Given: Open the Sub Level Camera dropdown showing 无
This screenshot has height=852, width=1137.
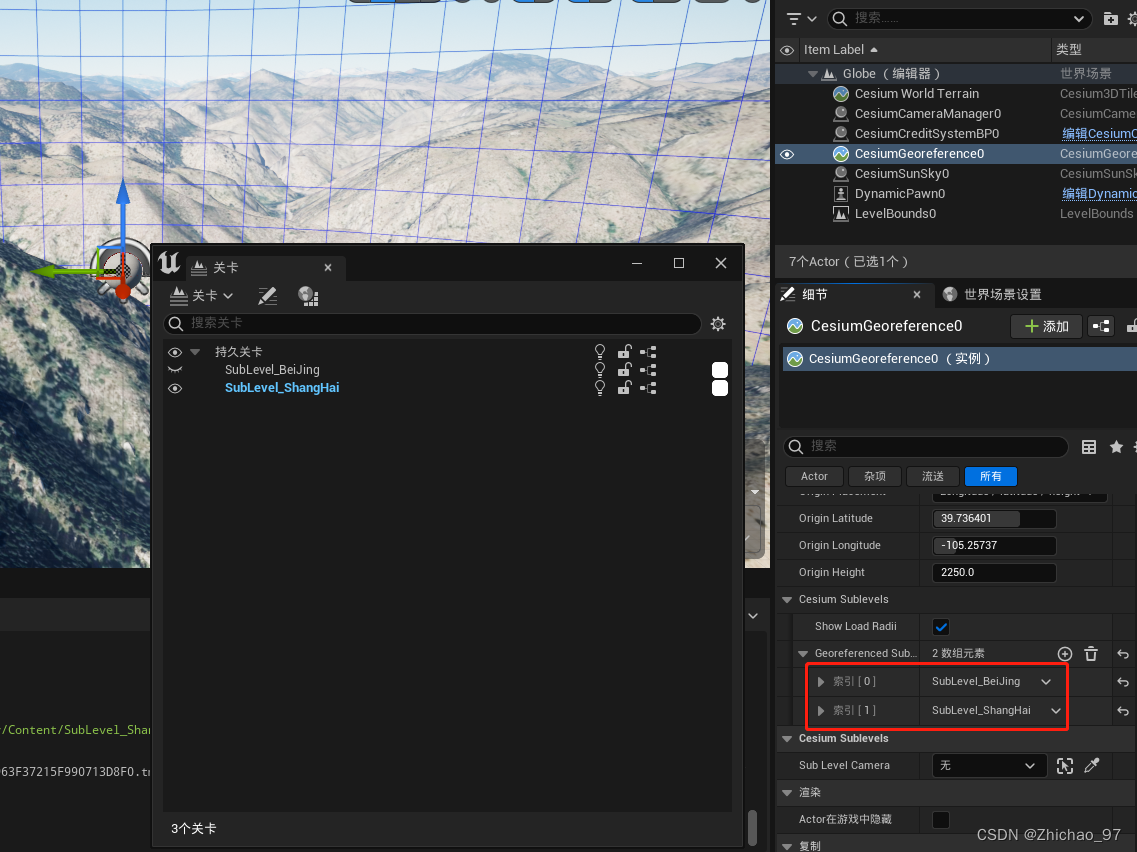Looking at the screenshot, I should 989,765.
